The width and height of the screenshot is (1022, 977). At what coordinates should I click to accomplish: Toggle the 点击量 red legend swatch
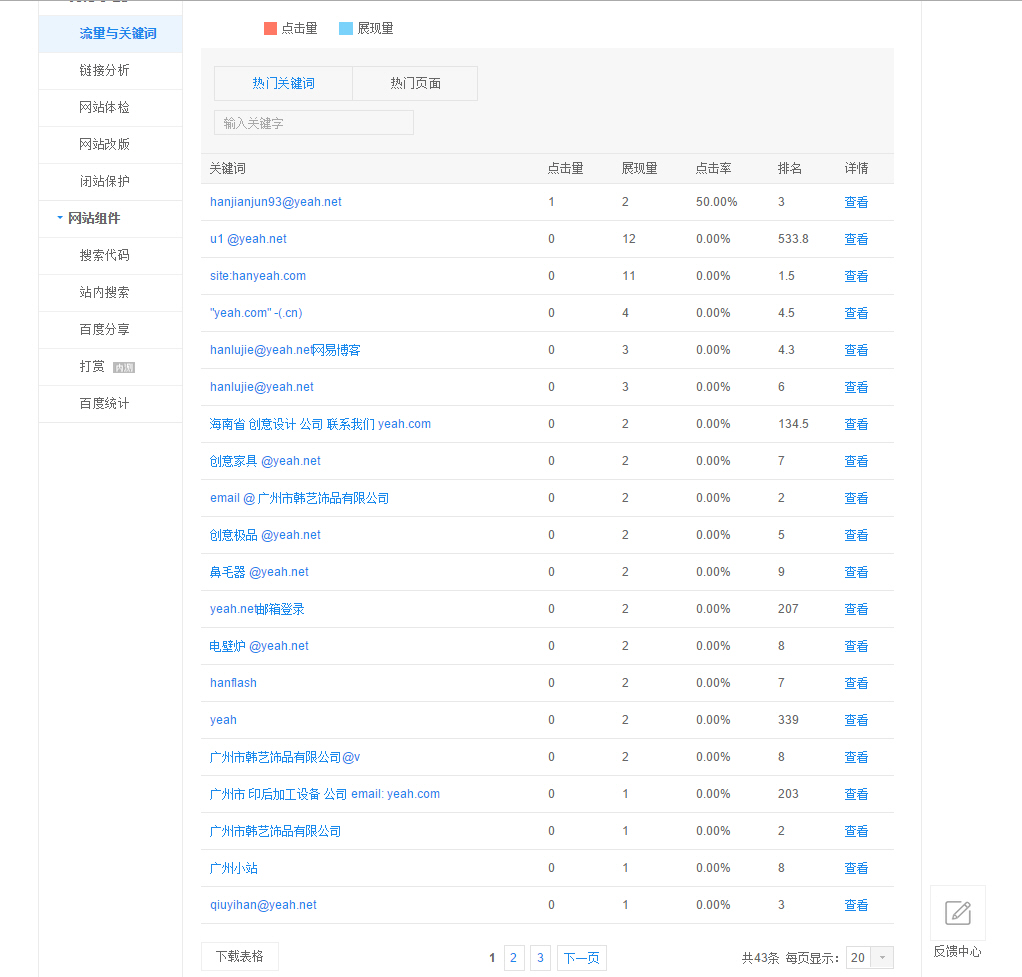coord(270,28)
